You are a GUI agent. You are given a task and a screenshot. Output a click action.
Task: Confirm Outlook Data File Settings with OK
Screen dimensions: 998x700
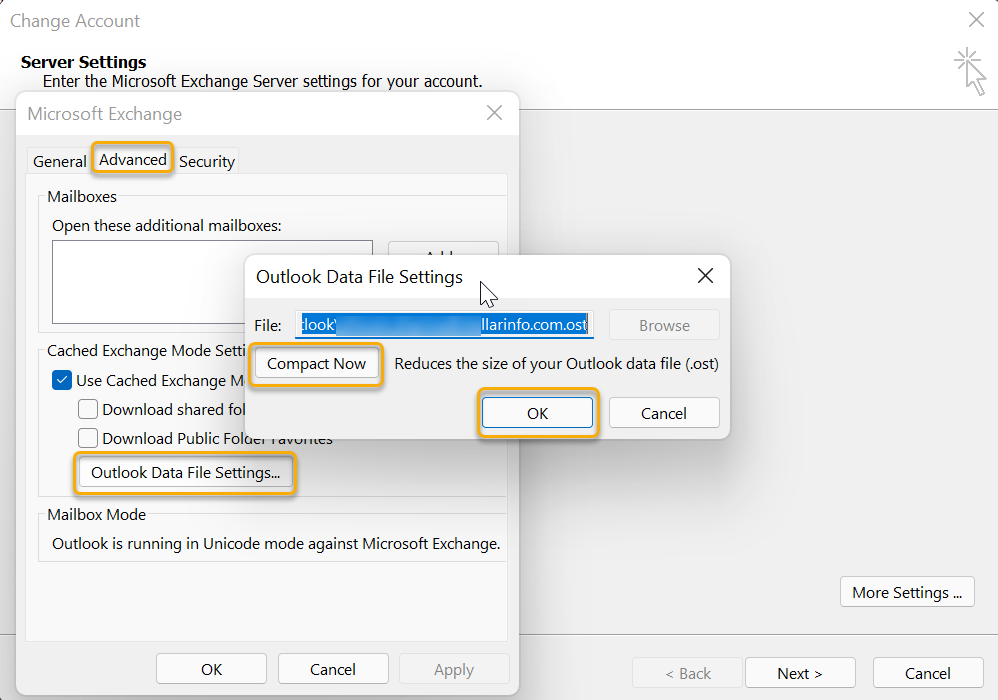(x=538, y=412)
